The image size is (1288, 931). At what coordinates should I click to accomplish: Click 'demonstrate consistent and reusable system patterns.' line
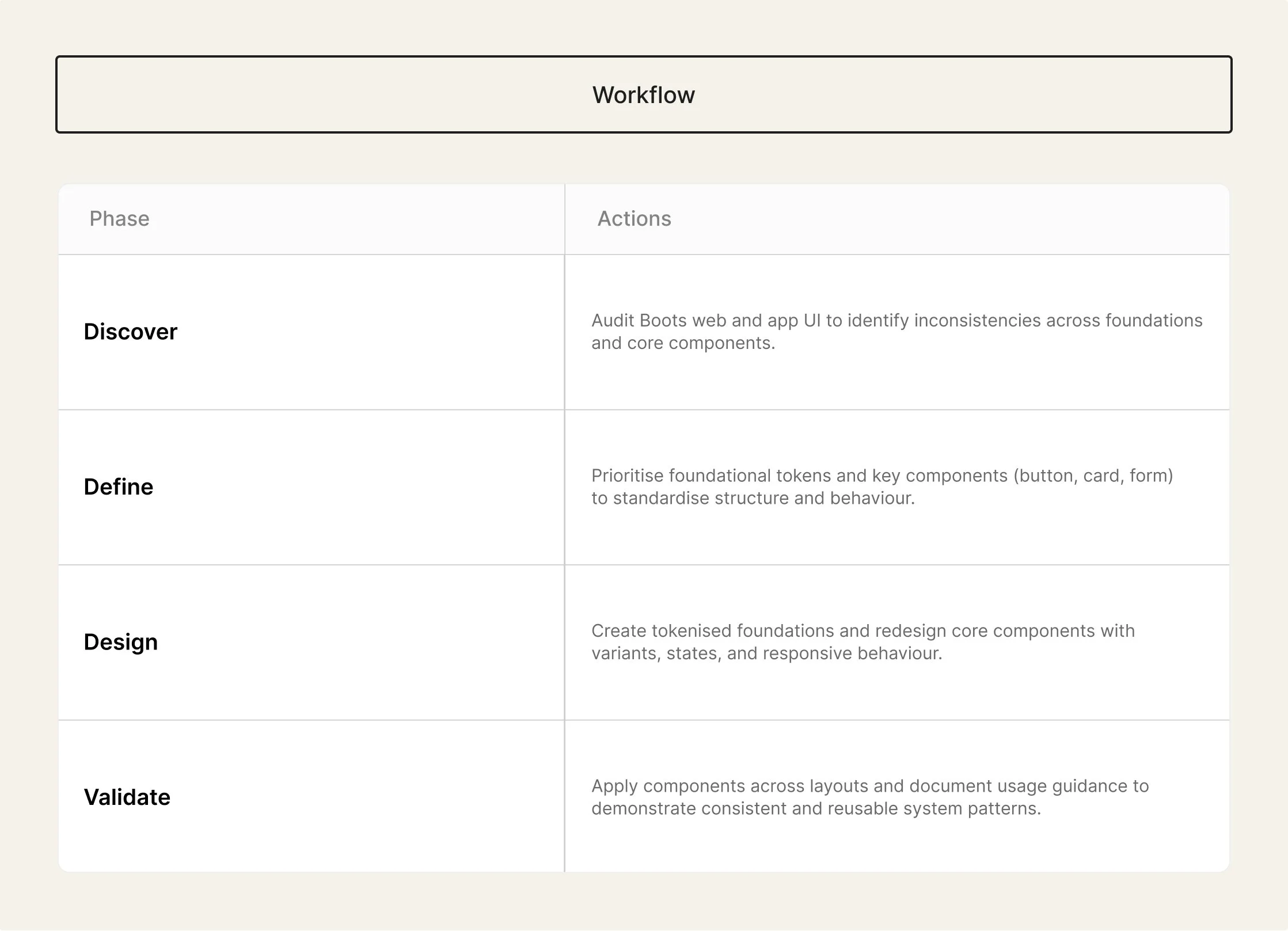[816, 808]
